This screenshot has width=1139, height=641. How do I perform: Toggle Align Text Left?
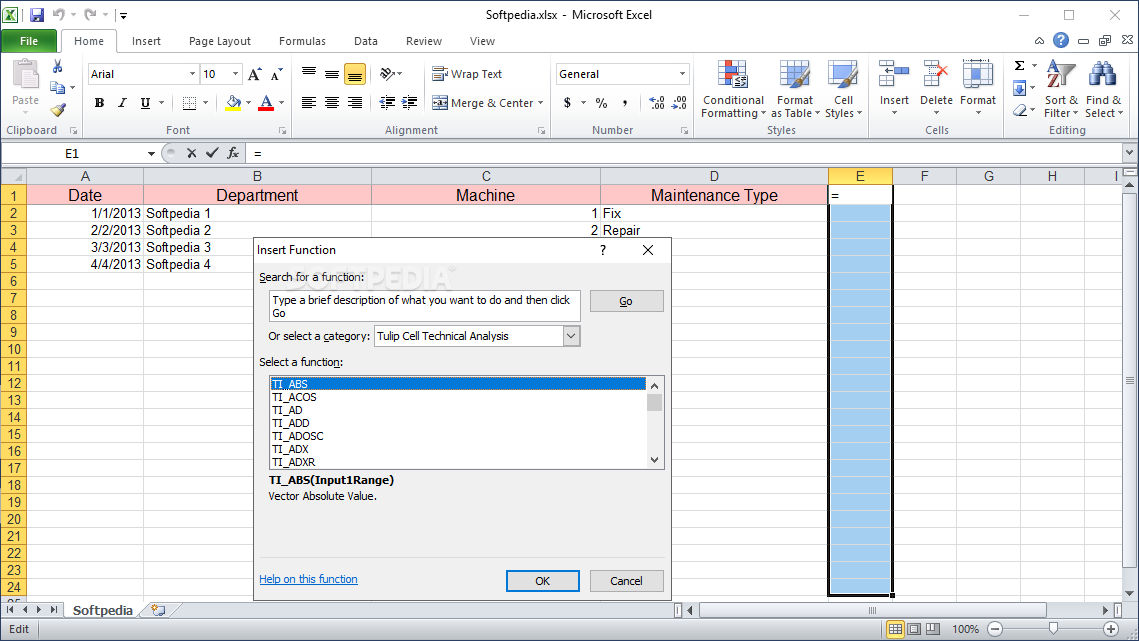(309, 103)
